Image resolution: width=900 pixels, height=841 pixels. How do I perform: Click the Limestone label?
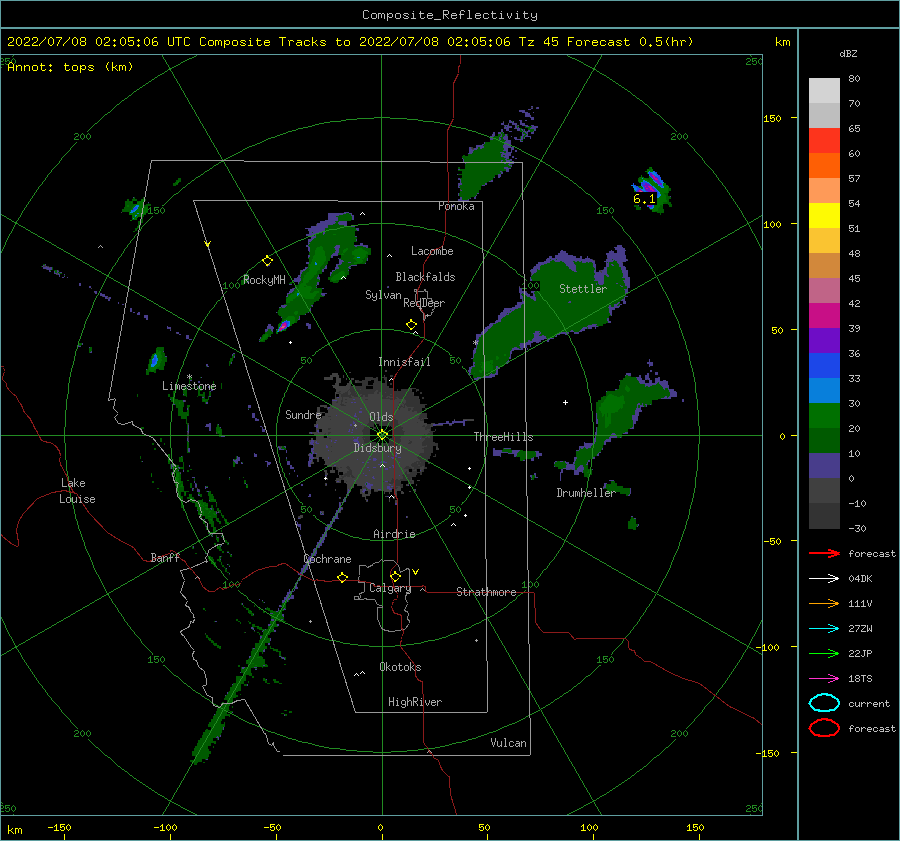click(x=189, y=386)
